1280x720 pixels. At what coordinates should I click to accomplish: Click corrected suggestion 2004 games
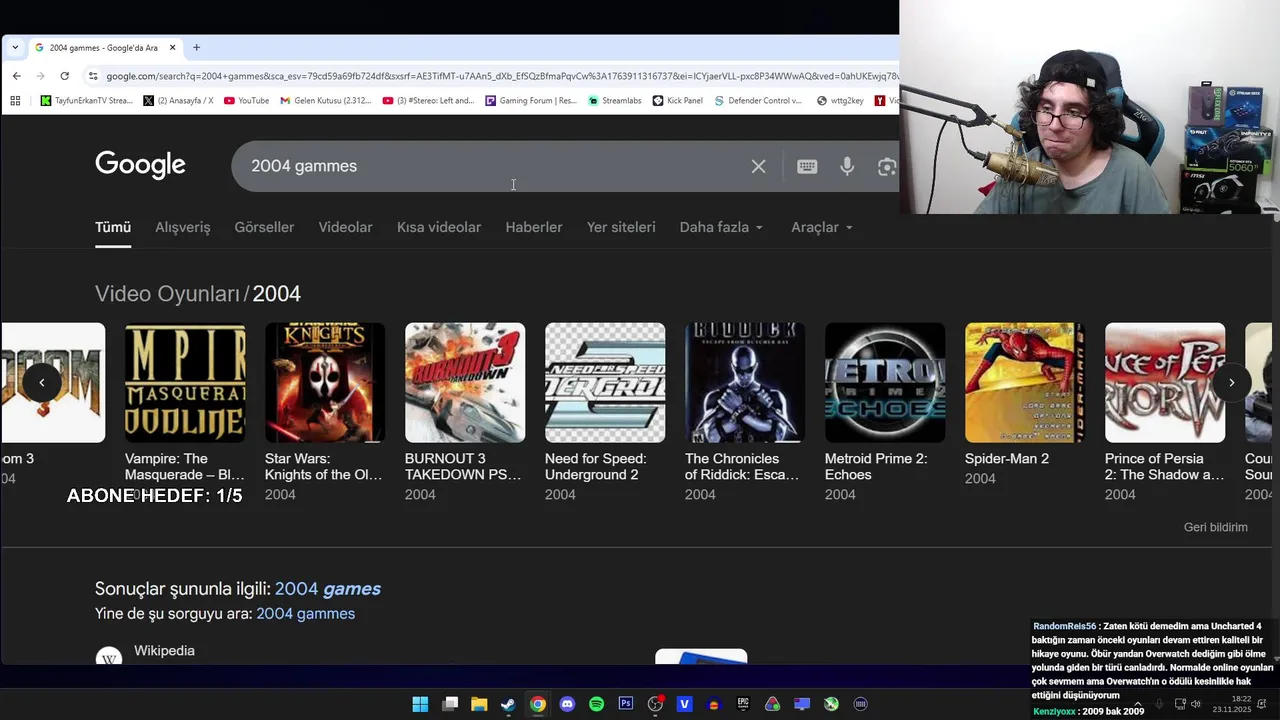328,589
